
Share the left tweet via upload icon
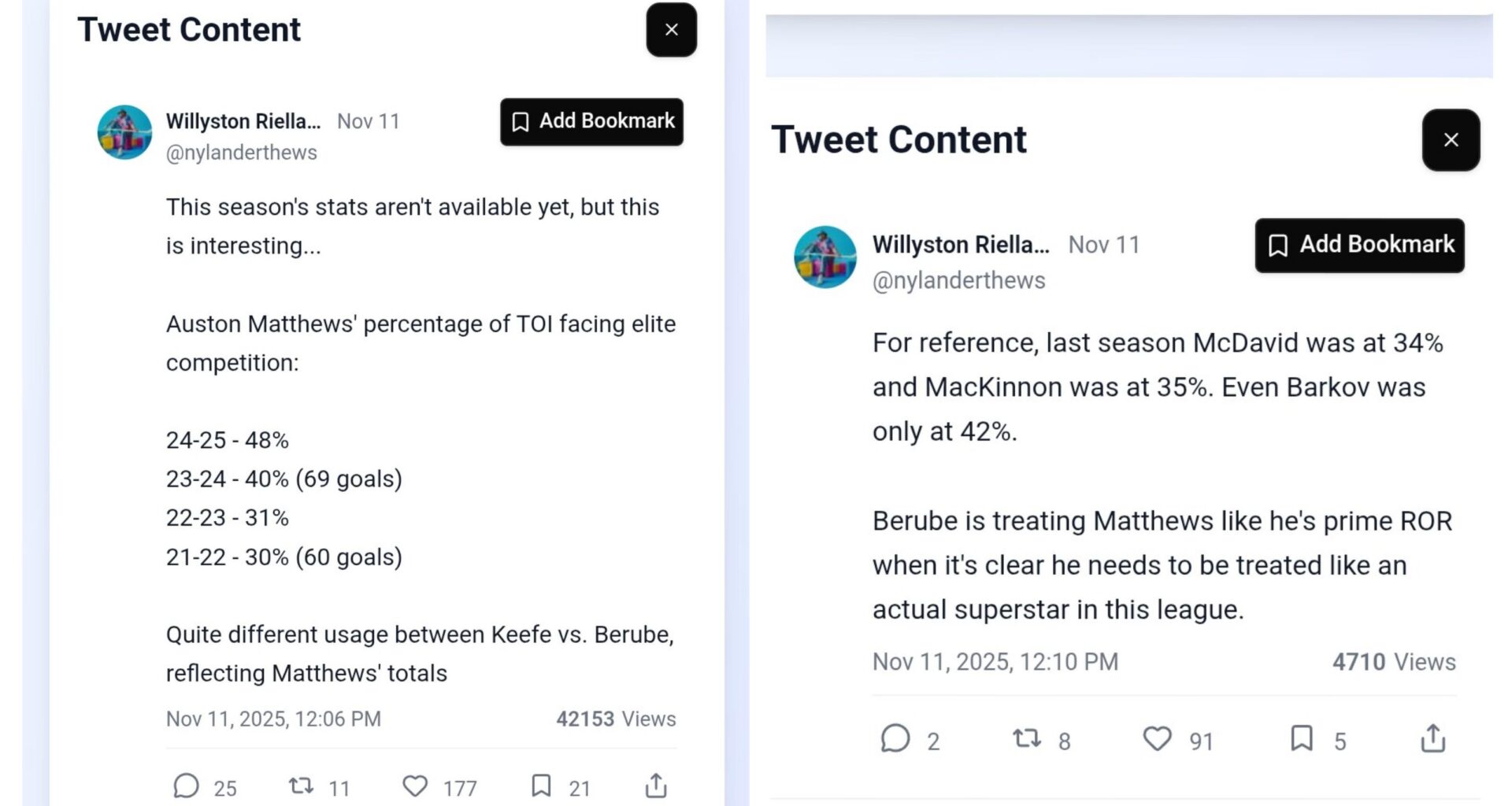click(656, 786)
